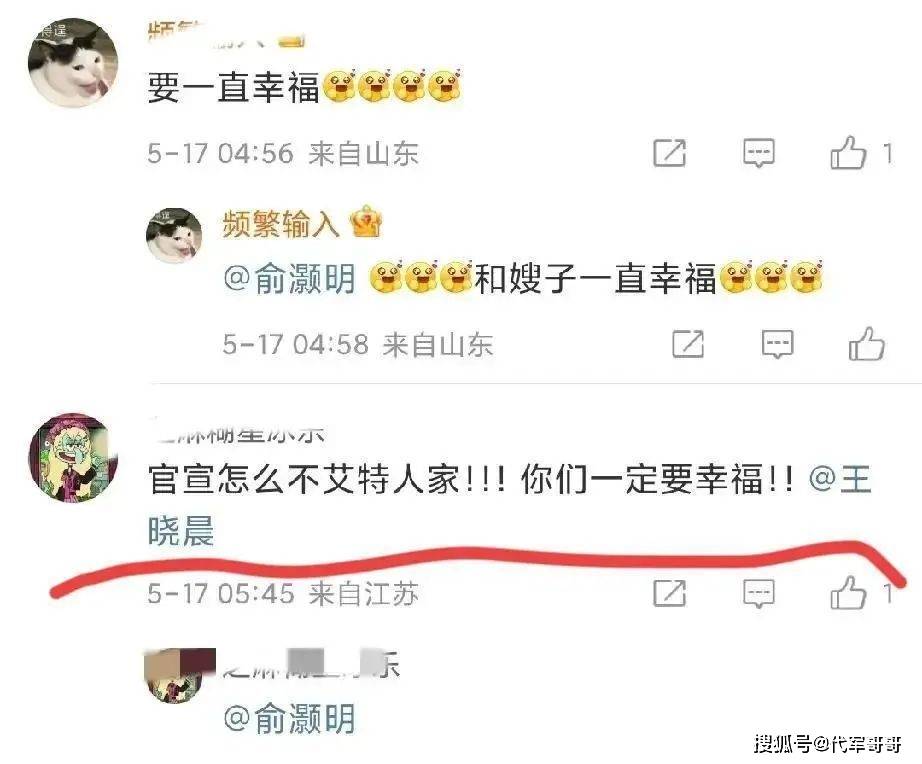Viewport: 922px width, 764px height.
Task: Open @俞灏明 mention in bottom reply
Action: tap(290, 718)
